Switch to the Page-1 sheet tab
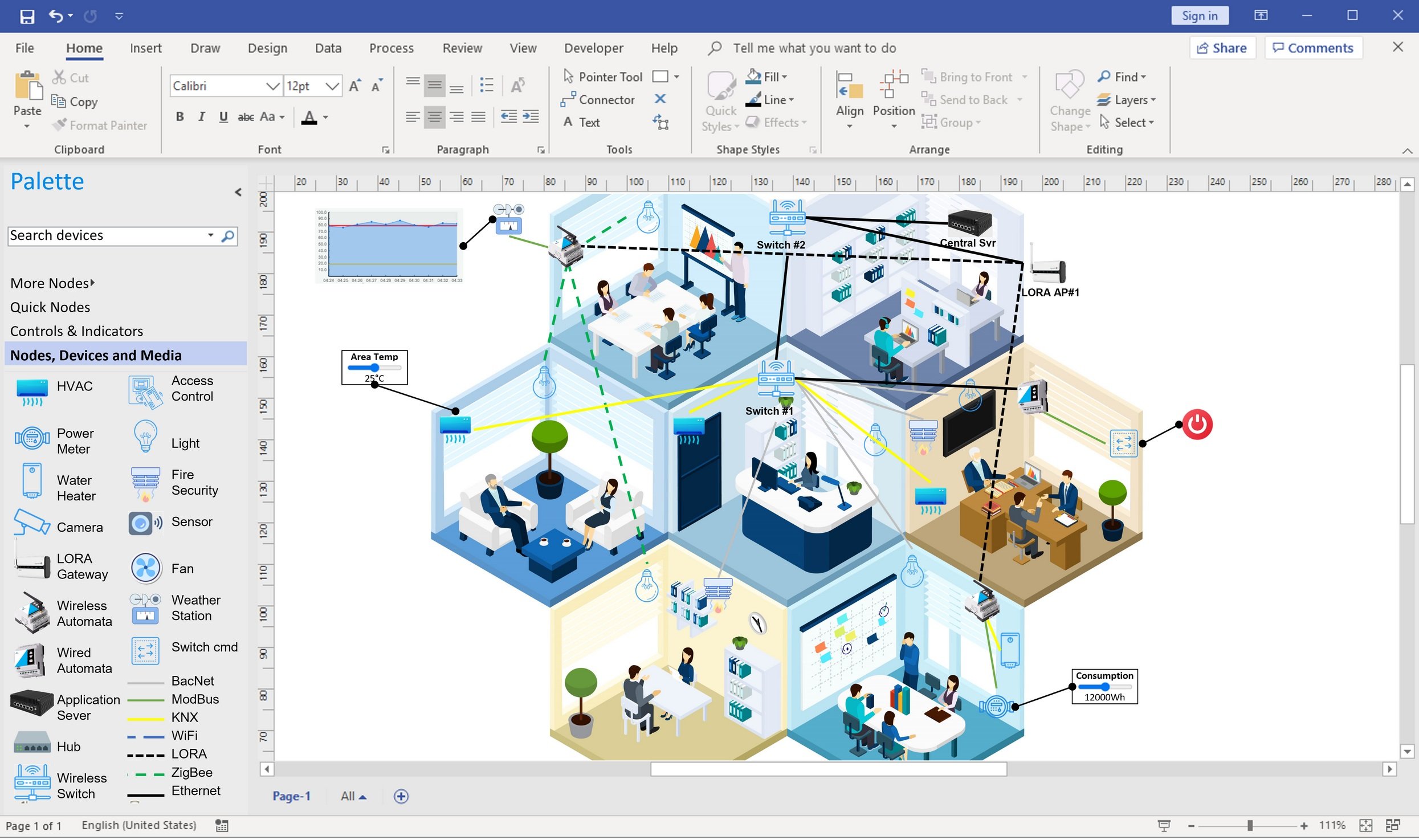The width and height of the screenshot is (1419, 840). click(291, 797)
